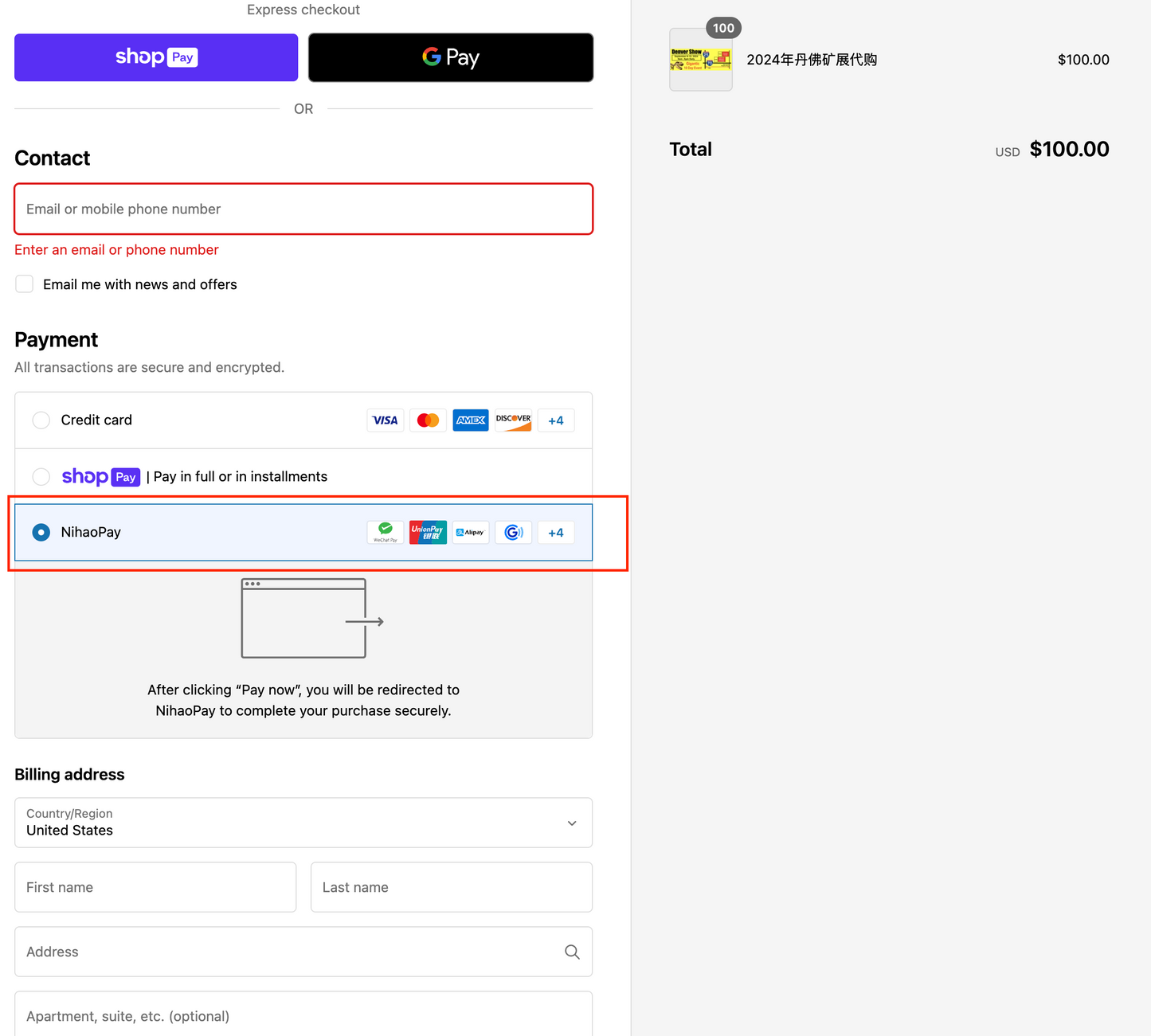Click the Apartment, suite, etc. field
Screen dimensions: 1151x1036
point(303,1014)
